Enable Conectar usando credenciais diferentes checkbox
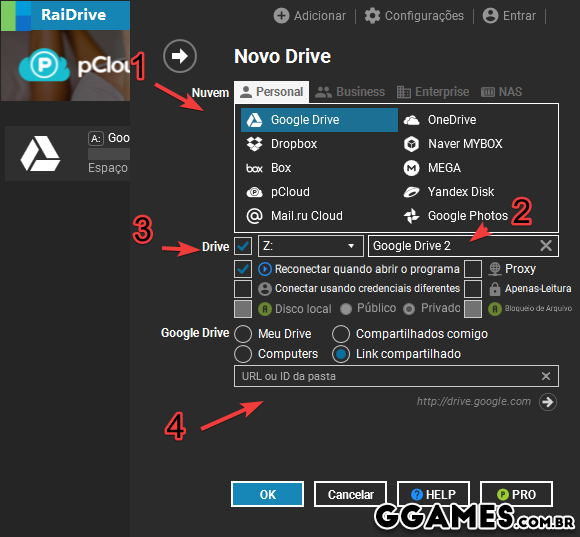 coord(243,289)
